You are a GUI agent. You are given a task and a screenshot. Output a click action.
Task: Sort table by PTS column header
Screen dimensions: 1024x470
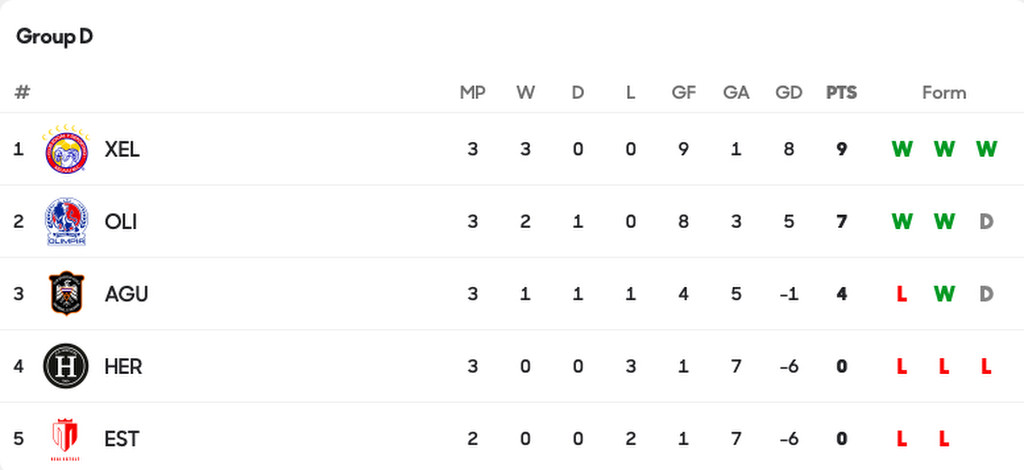(x=841, y=92)
